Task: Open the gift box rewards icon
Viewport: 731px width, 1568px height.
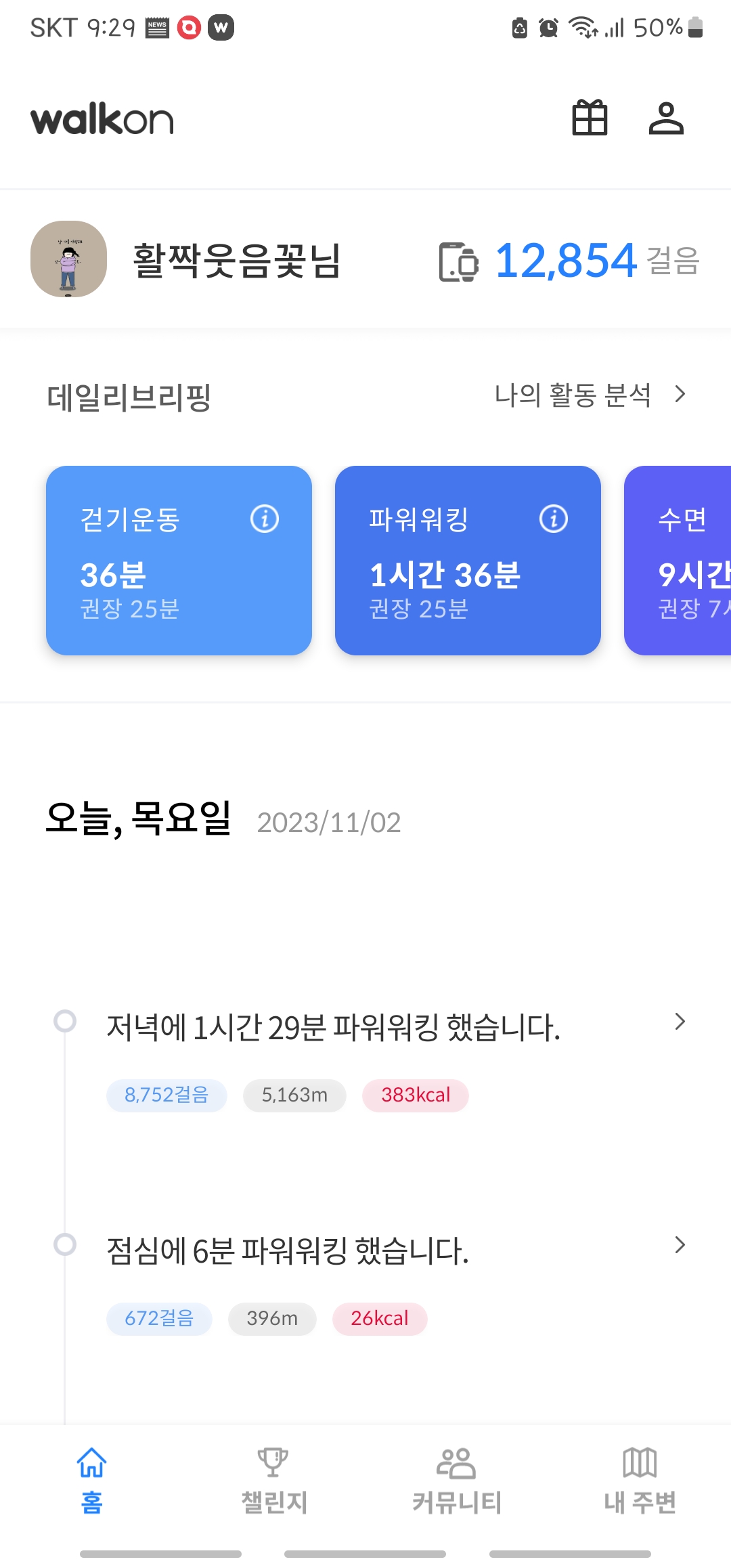Action: (x=590, y=118)
